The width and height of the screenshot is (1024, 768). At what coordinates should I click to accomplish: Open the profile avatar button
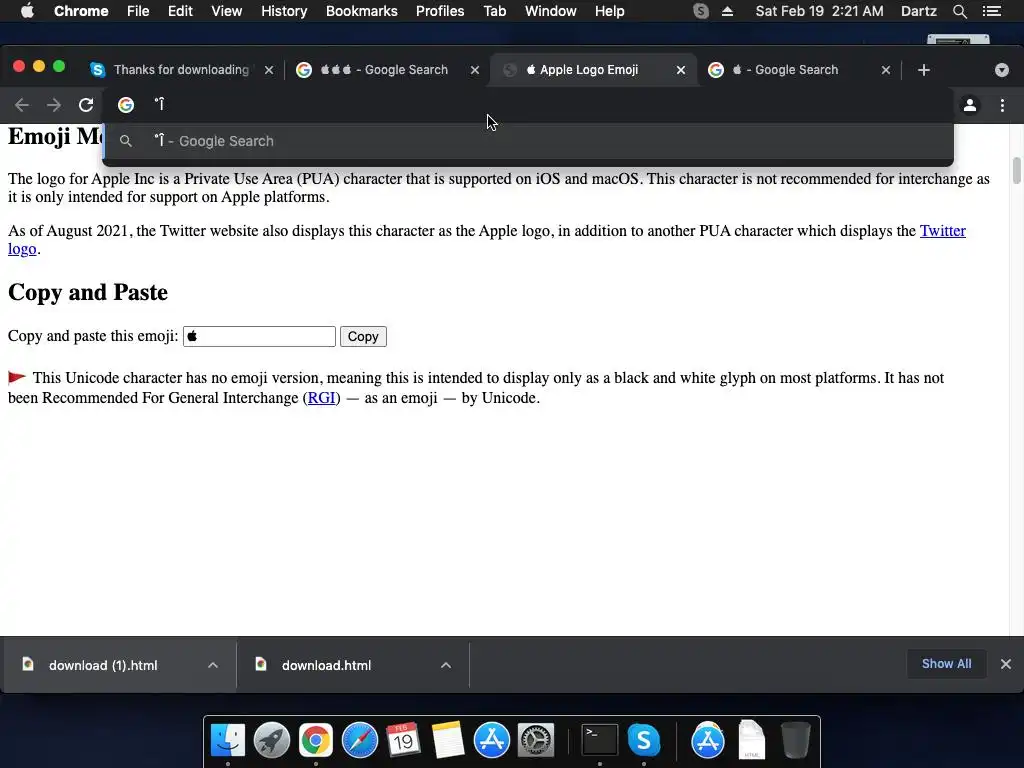(x=970, y=105)
